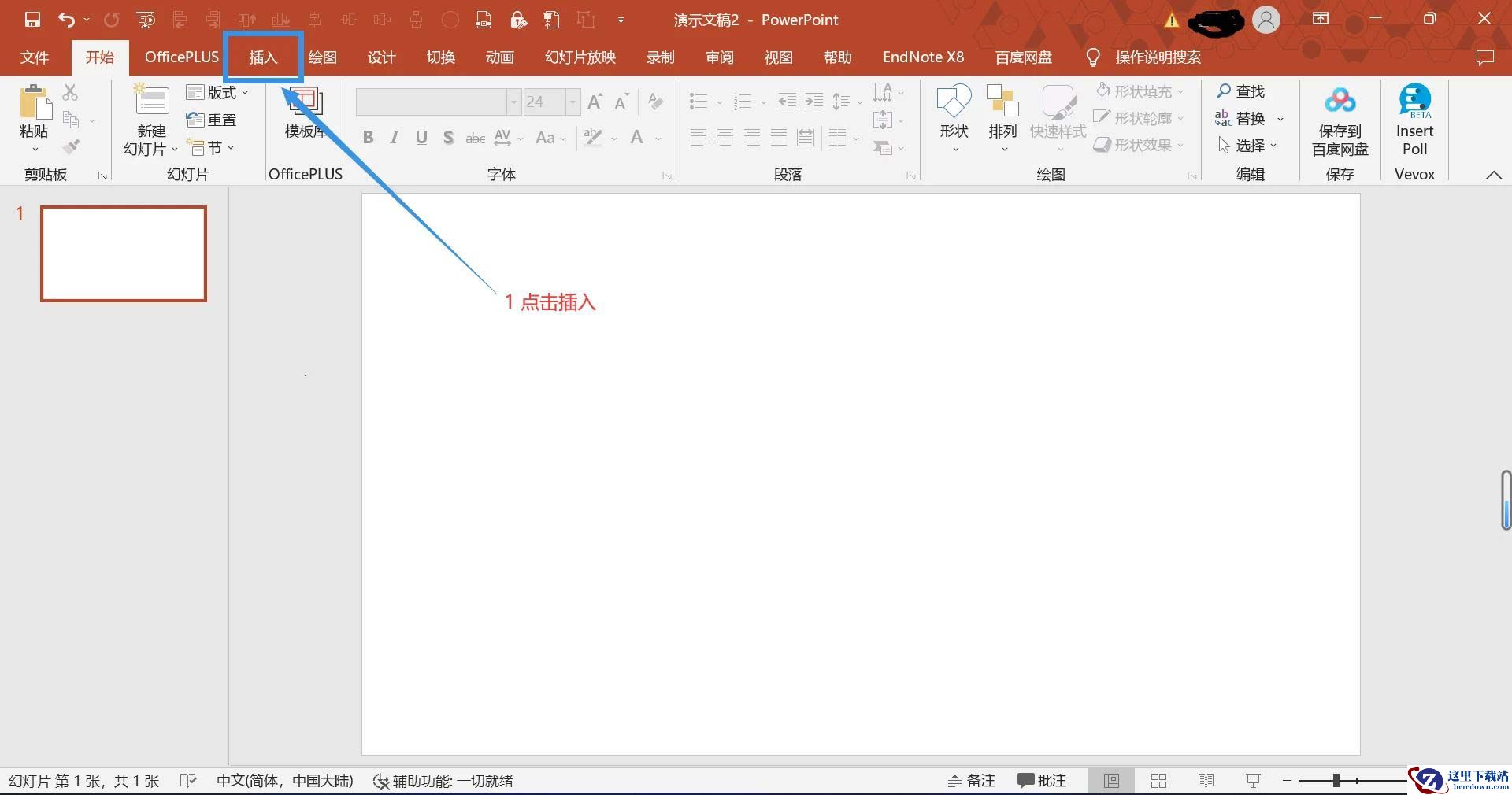Viewport: 1512px width, 795px height.
Task: Decrease the font size
Action: coord(621,102)
